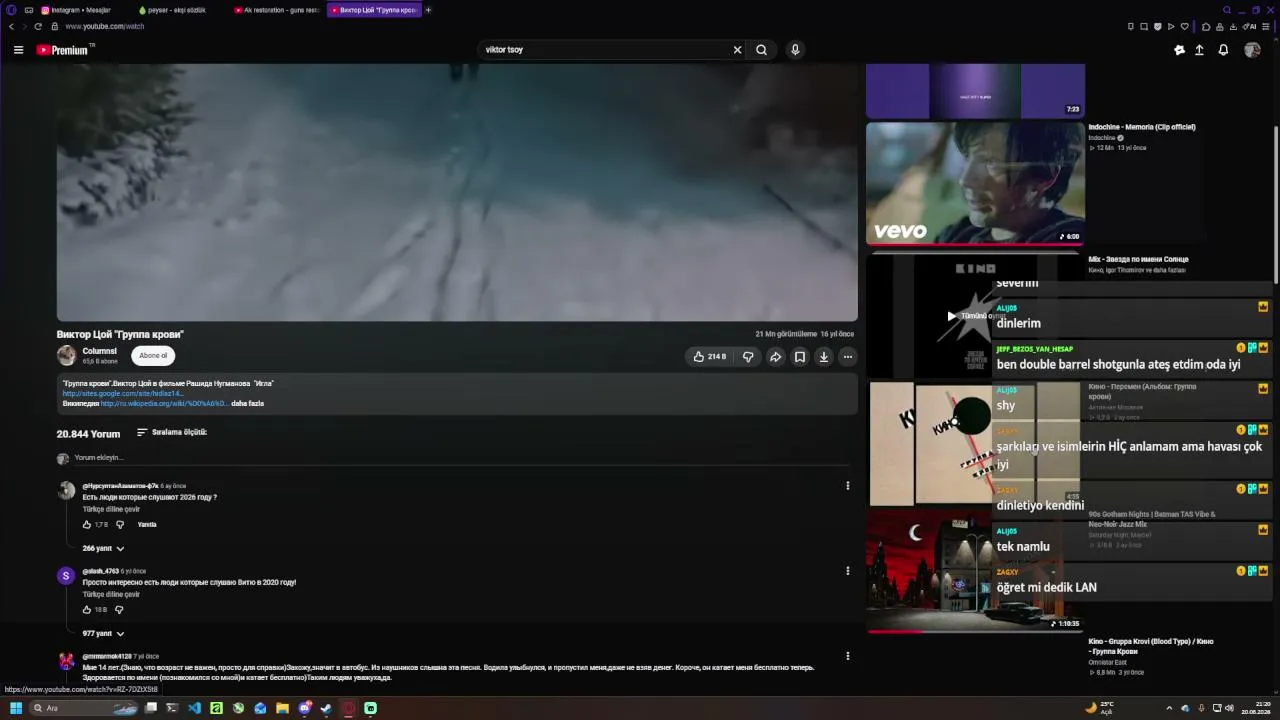Share the video using the arrow icon
The height and width of the screenshot is (720, 1280).
[x=775, y=357]
